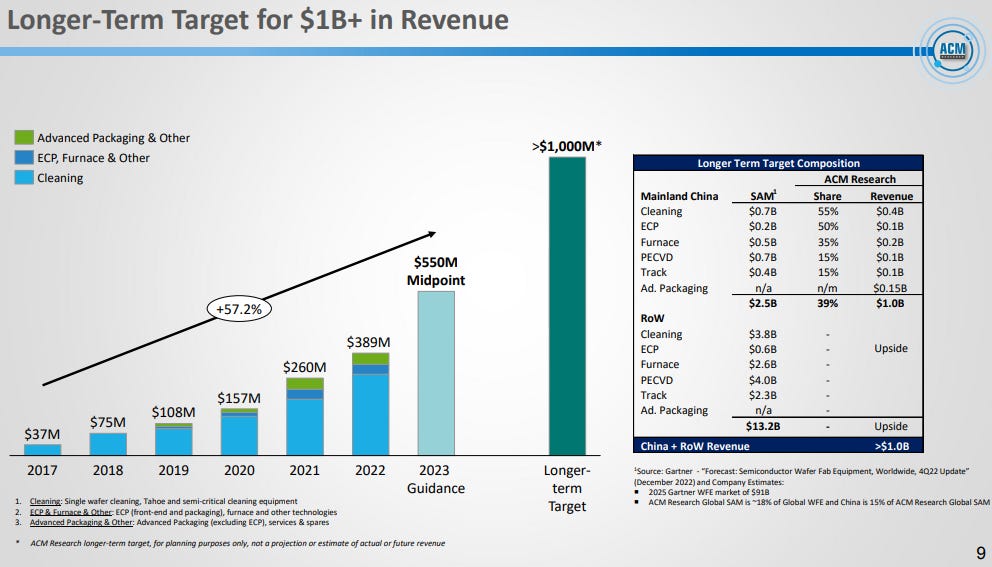
Task: Click the '>$1.0B' total revenue cell
Action: click(x=891, y=446)
